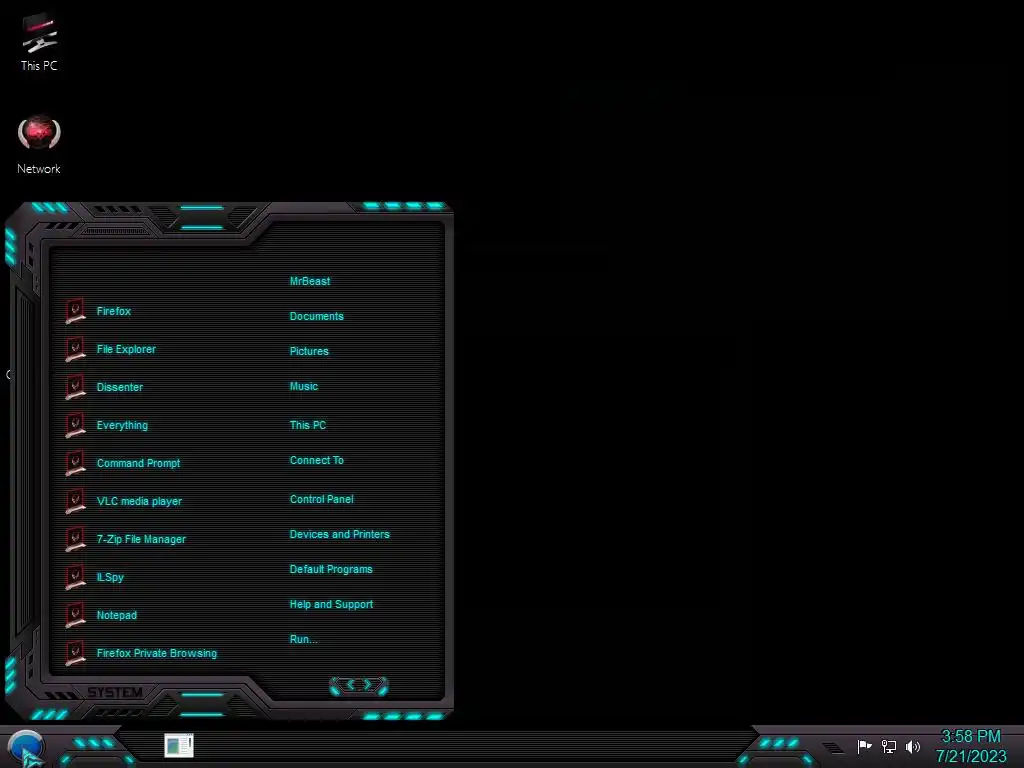Open Help and Support
This screenshot has height=768, width=1024.
point(332,605)
